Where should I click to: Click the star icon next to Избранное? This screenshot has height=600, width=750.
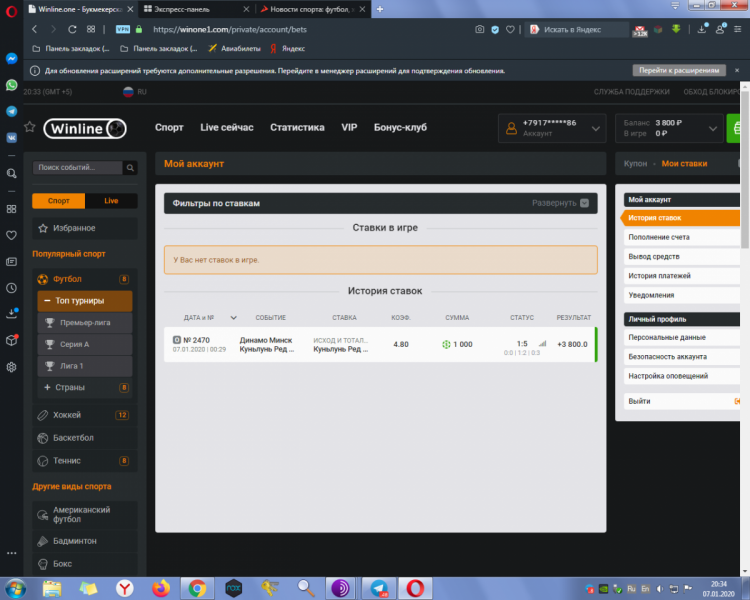42,228
